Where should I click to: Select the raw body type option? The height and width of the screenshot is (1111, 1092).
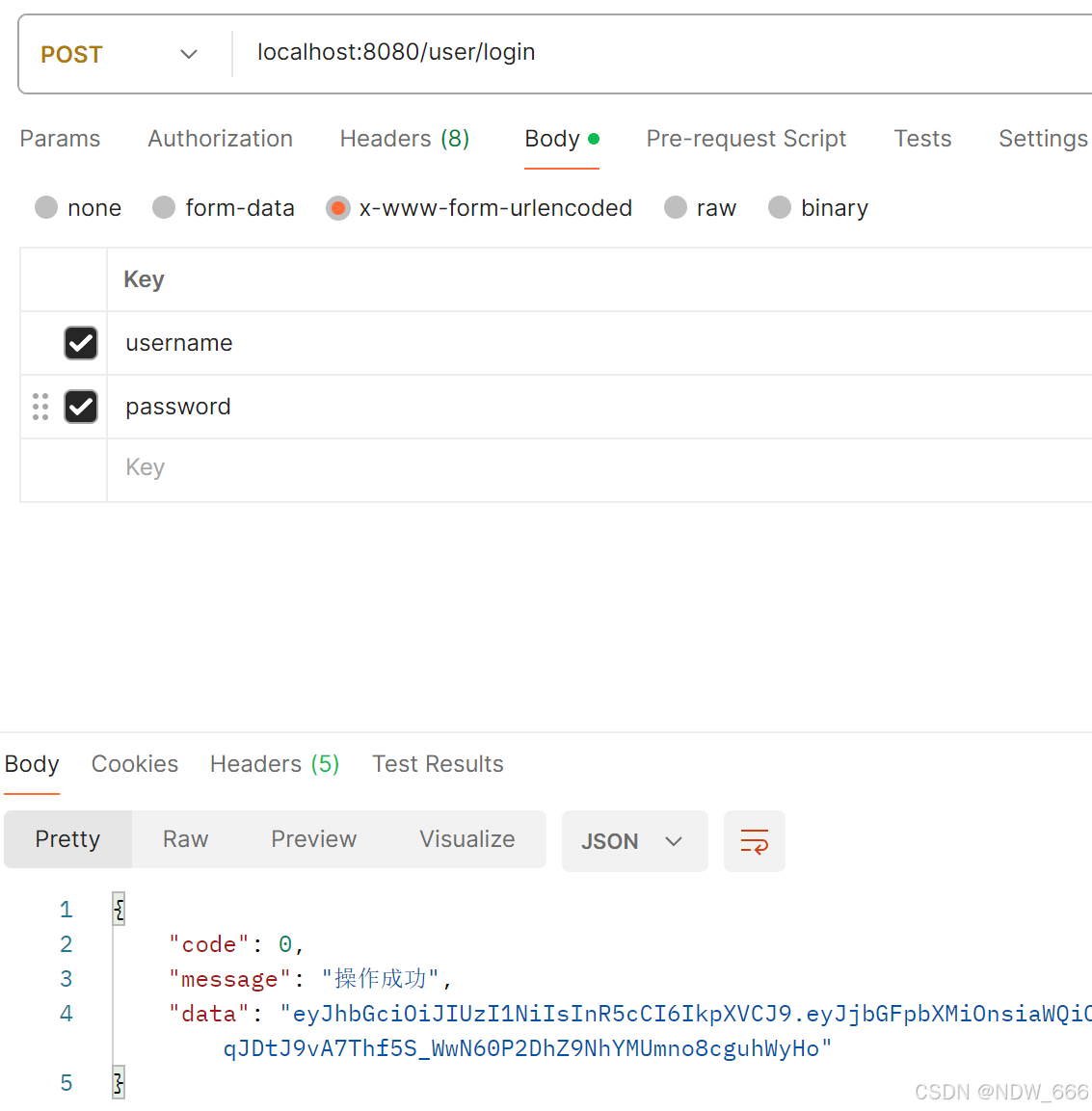pyautogui.click(x=675, y=207)
